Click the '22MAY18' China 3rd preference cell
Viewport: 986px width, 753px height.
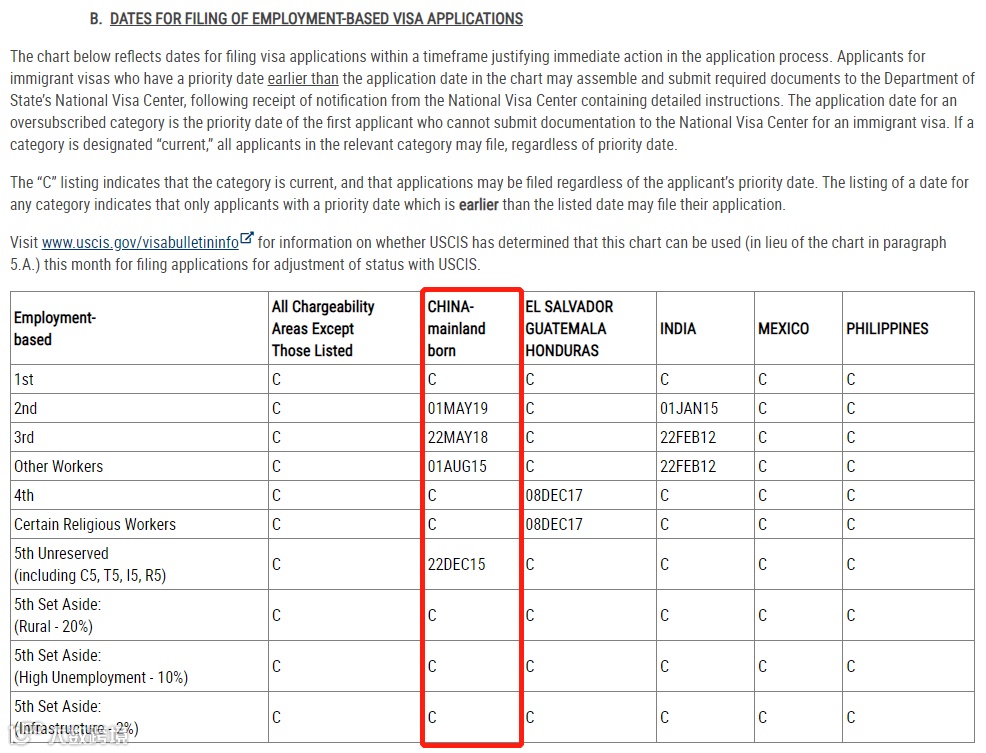click(458, 437)
